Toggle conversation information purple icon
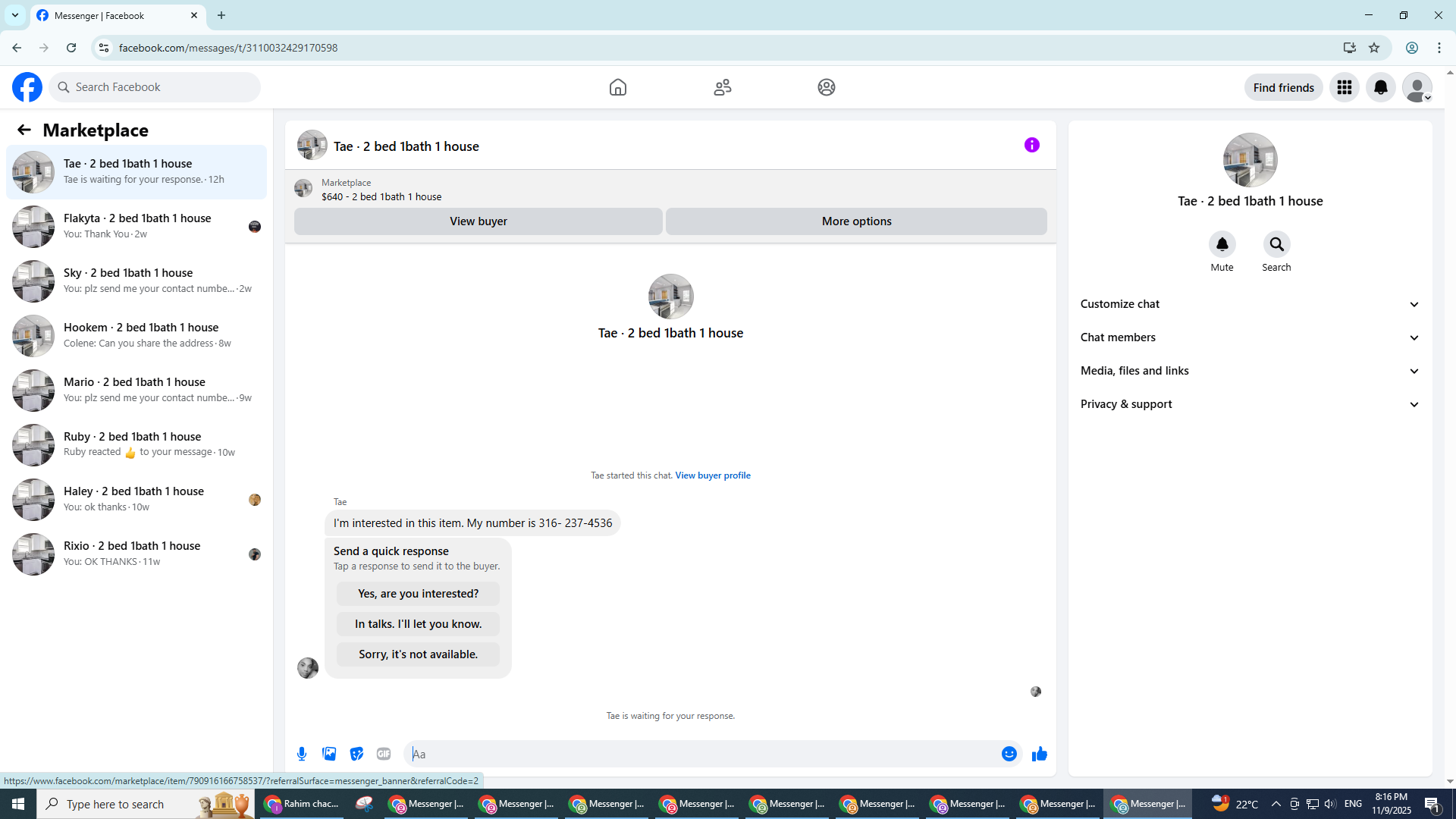 [1032, 145]
